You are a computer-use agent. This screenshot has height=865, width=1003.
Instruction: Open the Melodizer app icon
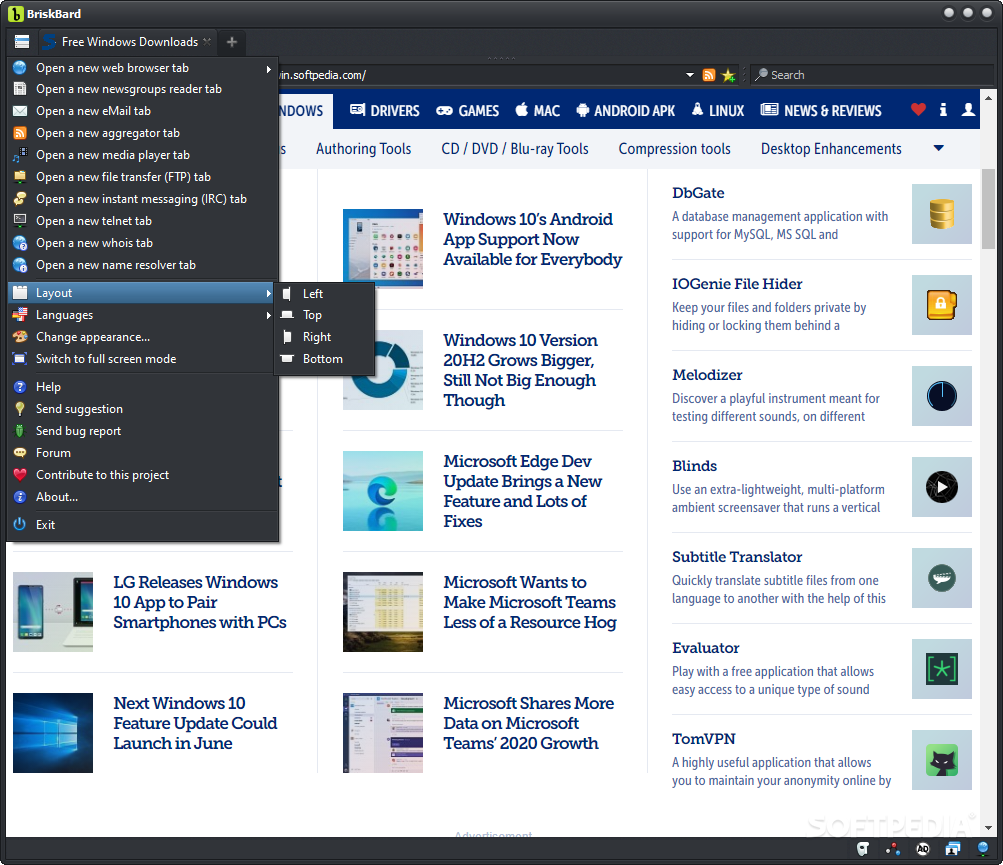pyautogui.click(x=942, y=396)
